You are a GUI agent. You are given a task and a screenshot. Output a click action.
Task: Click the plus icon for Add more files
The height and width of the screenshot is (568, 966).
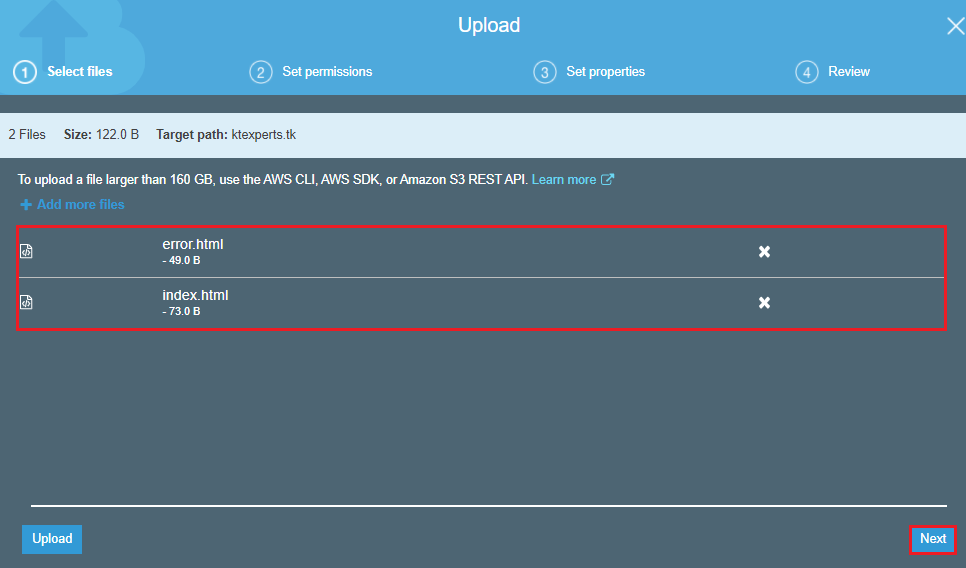click(x=26, y=205)
